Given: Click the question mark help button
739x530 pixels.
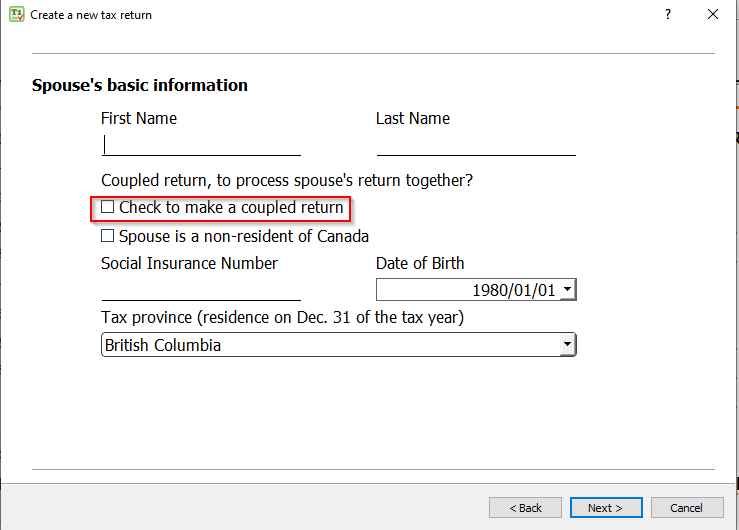Looking at the screenshot, I should click(x=667, y=15).
